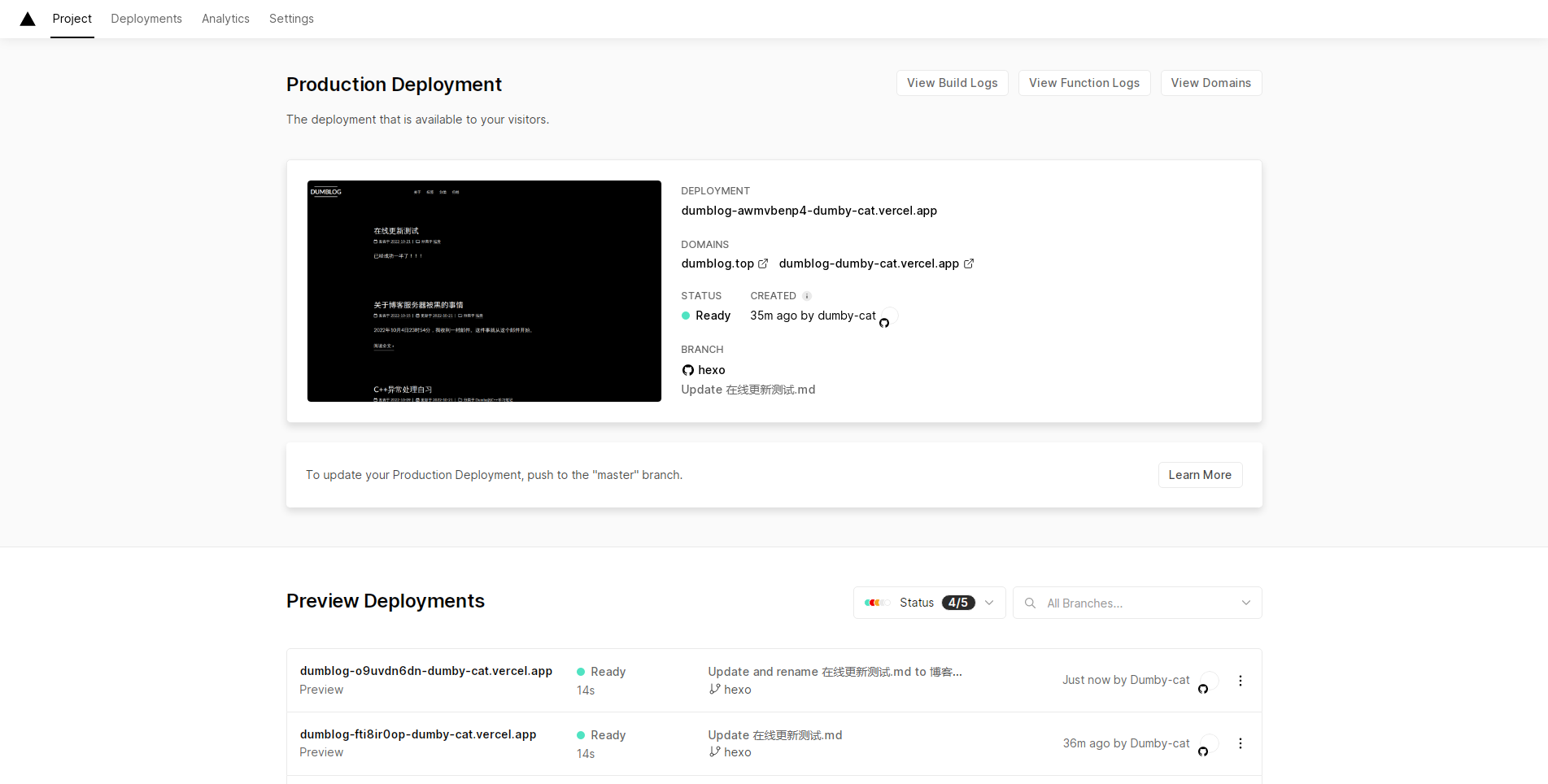Viewport: 1548px width, 784px height.
Task: Open the Analytics section
Action: click(225, 18)
